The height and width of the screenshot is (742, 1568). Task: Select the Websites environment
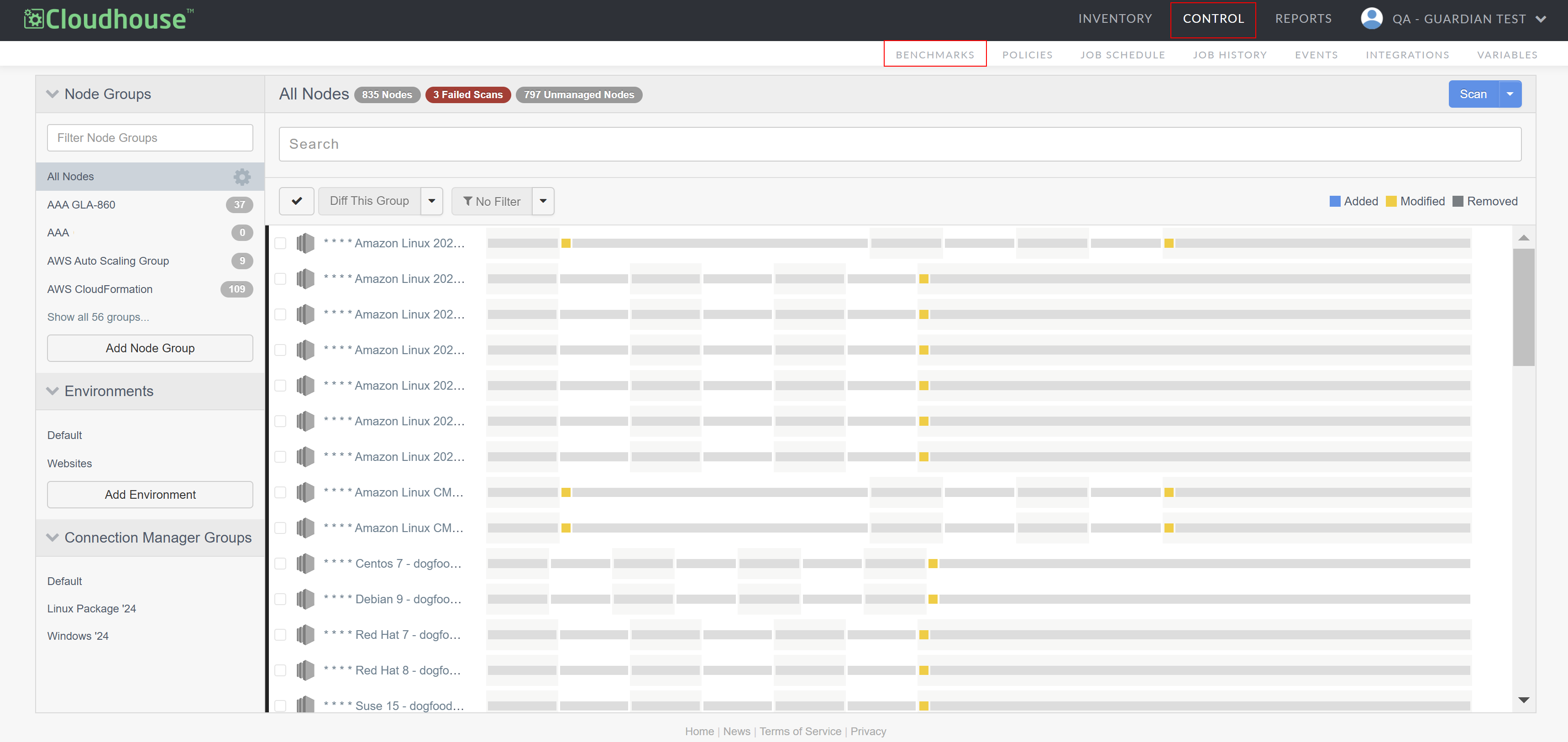(69, 464)
